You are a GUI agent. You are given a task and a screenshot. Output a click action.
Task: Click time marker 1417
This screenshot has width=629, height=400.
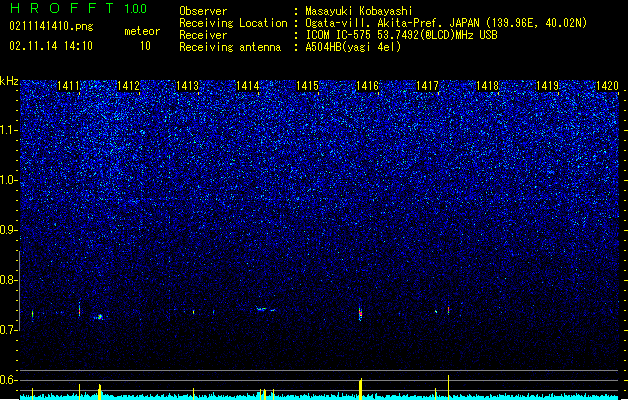tap(428, 85)
